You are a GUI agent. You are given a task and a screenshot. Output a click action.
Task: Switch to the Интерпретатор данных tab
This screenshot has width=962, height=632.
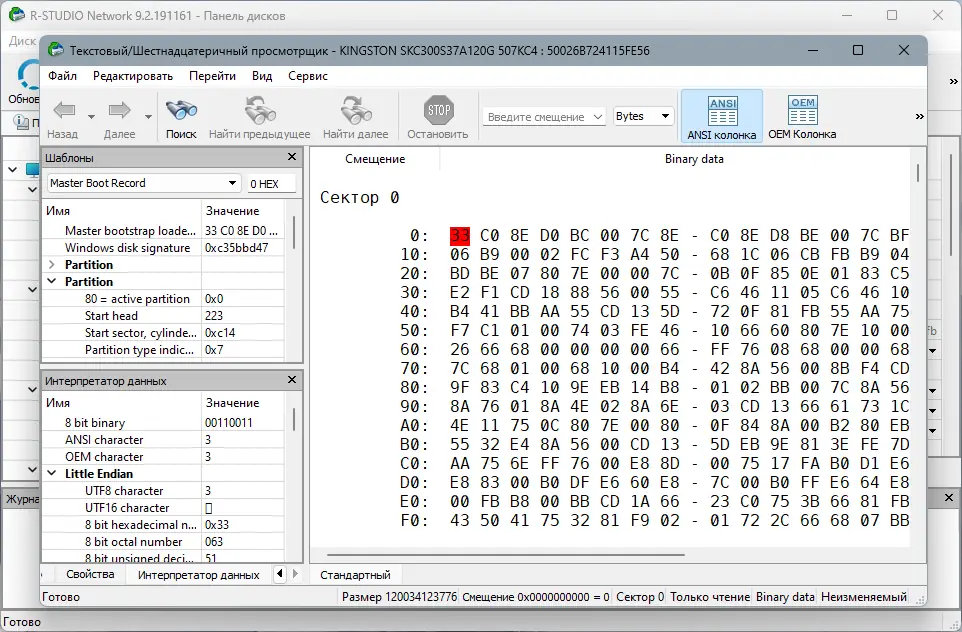pyautogui.click(x=199, y=575)
